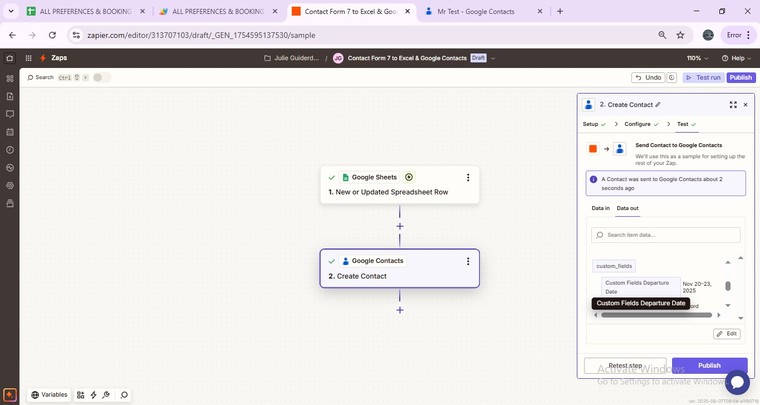The image size is (760, 405).
Task: Open the browser tab search dropdown
Action: 11,11
